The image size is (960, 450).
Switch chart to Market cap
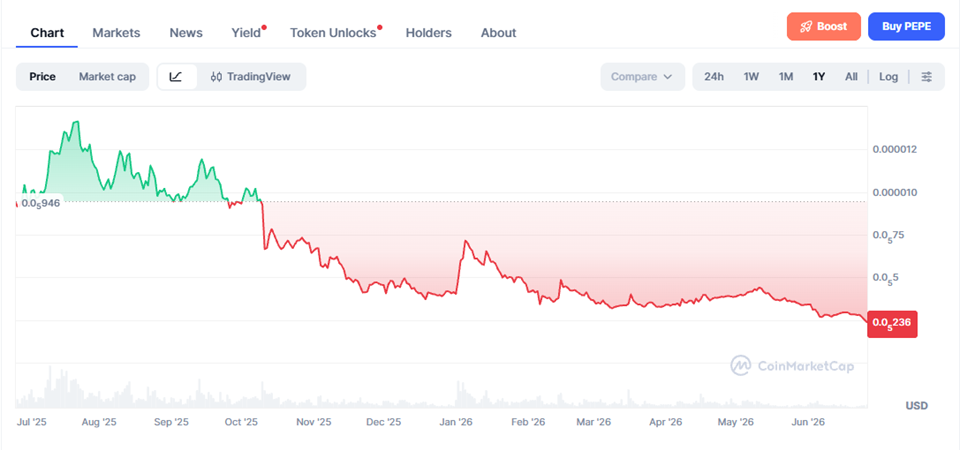[107, 77]
